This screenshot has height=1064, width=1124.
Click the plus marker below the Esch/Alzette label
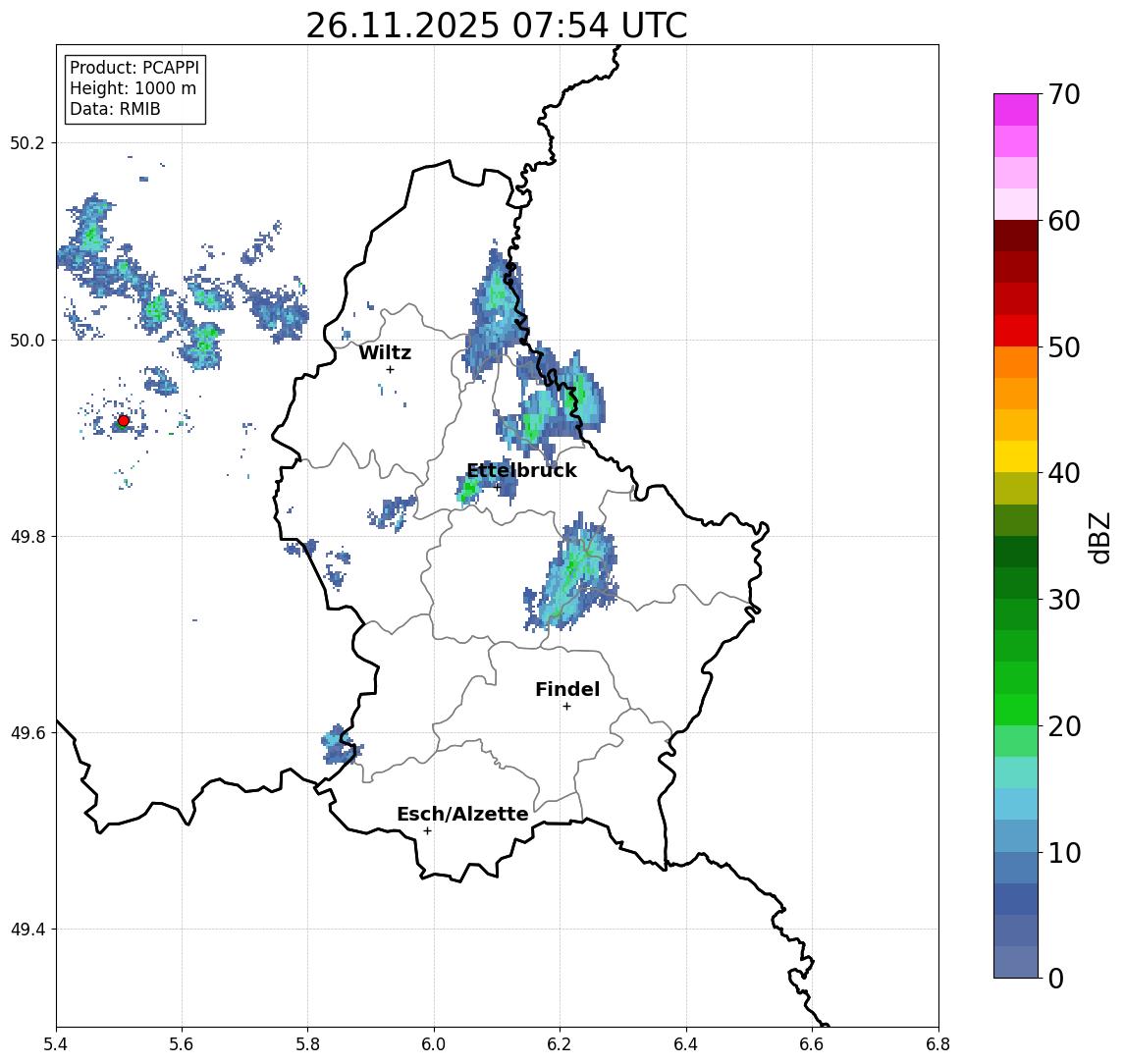pyautogui.click(x=427, y=831)
